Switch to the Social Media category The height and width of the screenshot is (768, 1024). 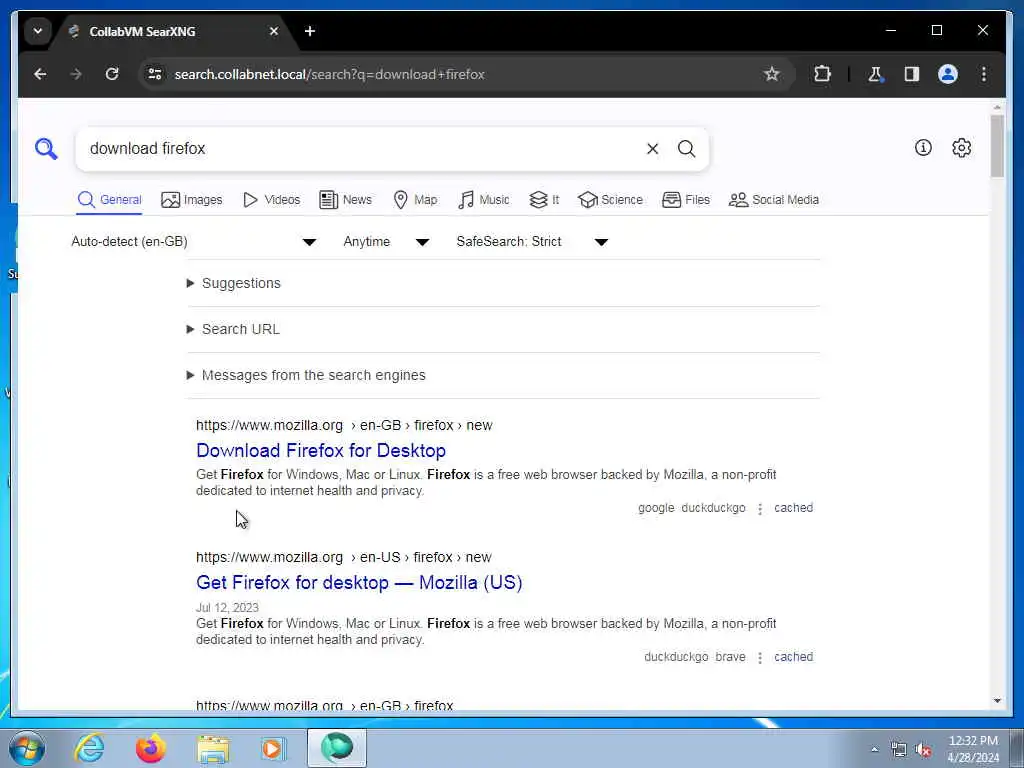(774, 200)
